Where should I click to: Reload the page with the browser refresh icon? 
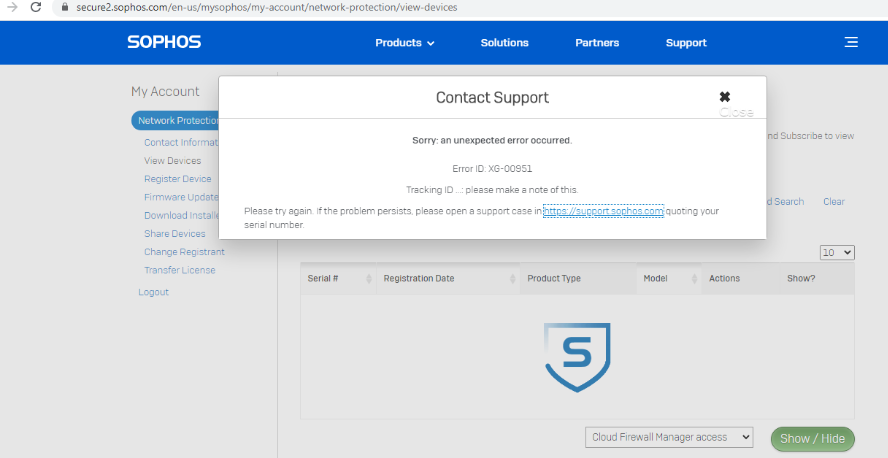tap(36, 7)
